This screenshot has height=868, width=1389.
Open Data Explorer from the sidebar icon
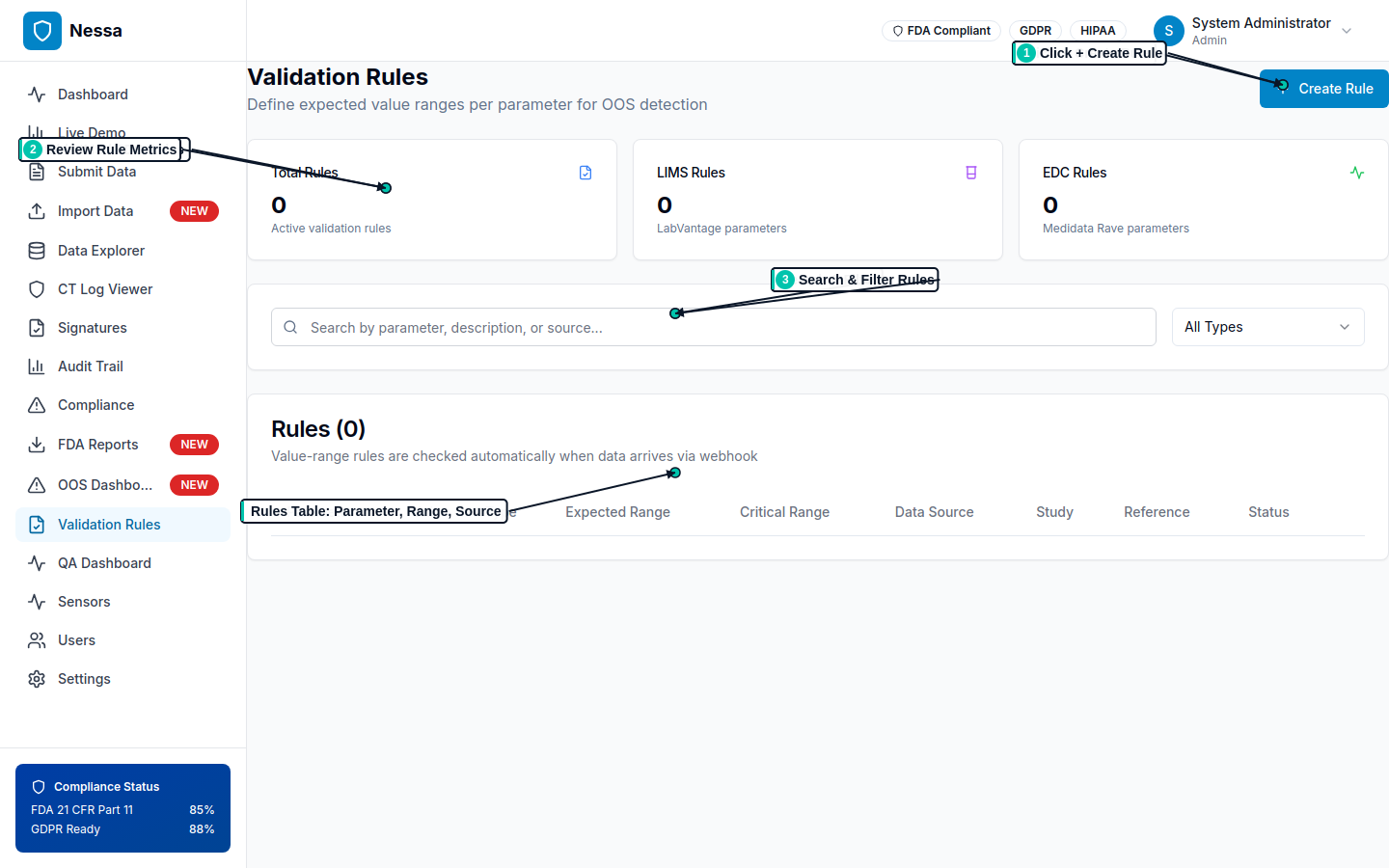[x=36, y=250]
